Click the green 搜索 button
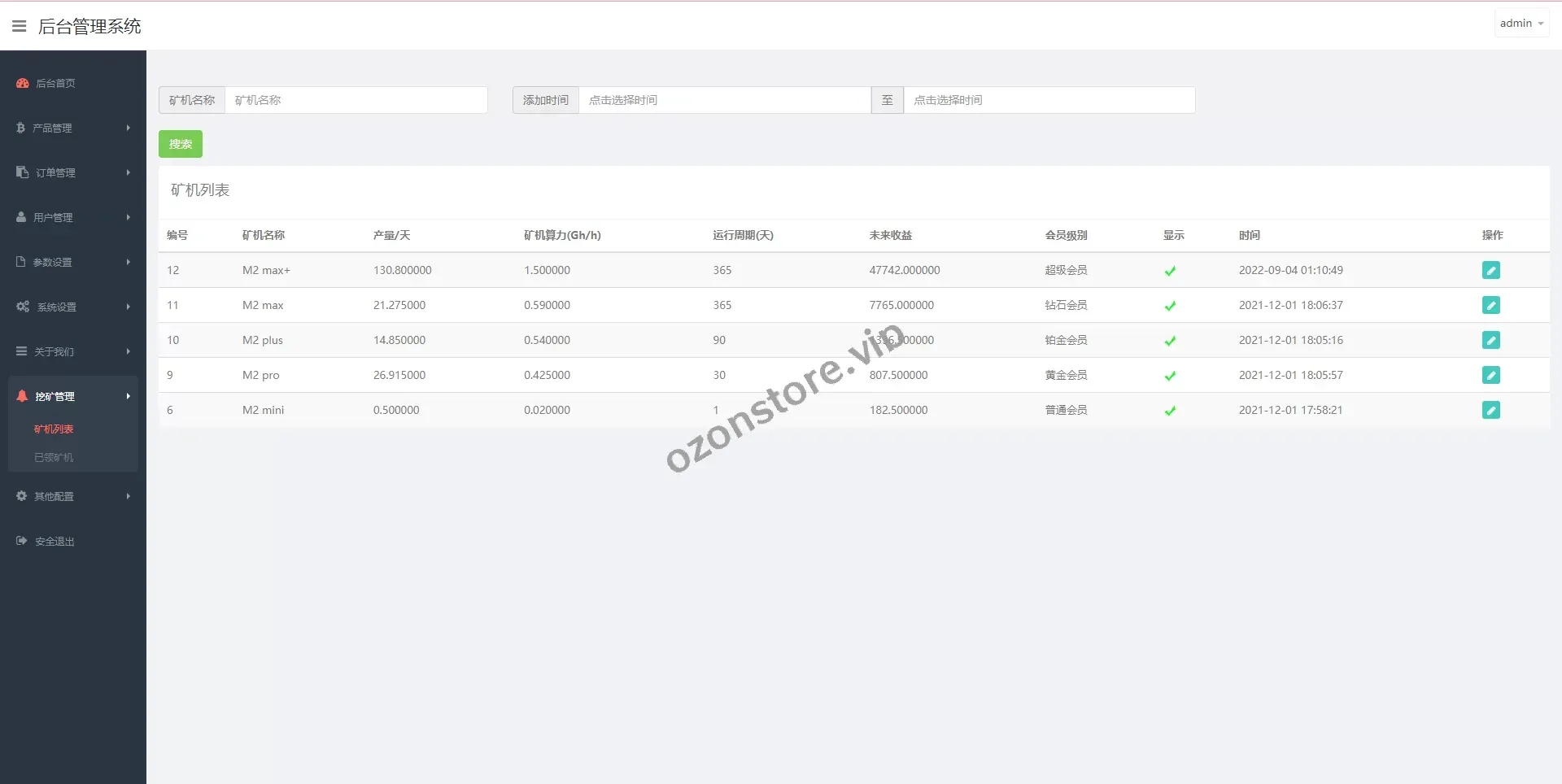This screenshot has height=784, width=1562. pos(181,144)
